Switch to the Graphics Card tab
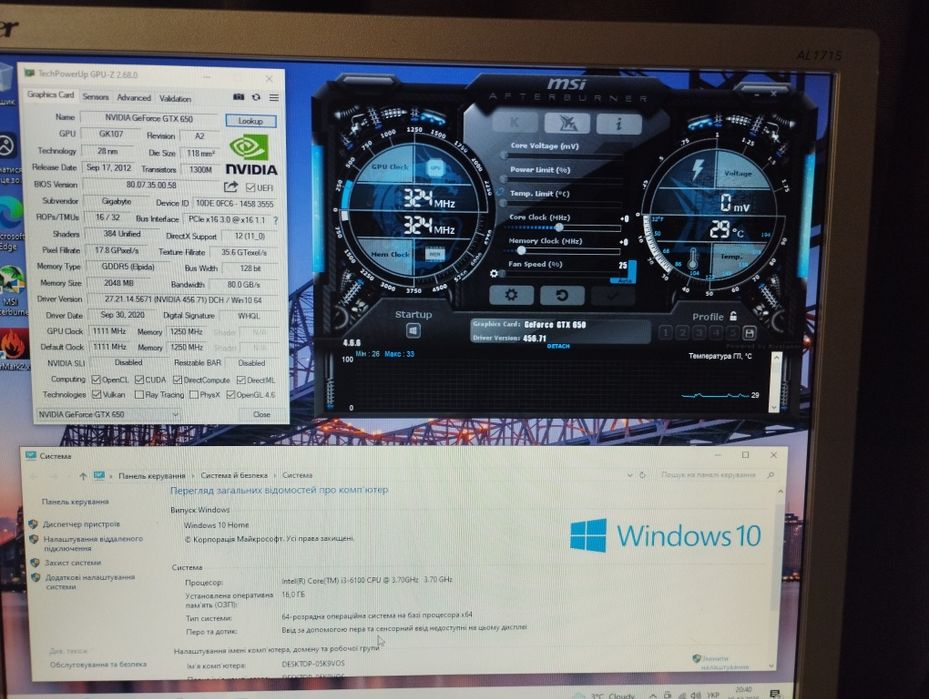 pos(50,95)
